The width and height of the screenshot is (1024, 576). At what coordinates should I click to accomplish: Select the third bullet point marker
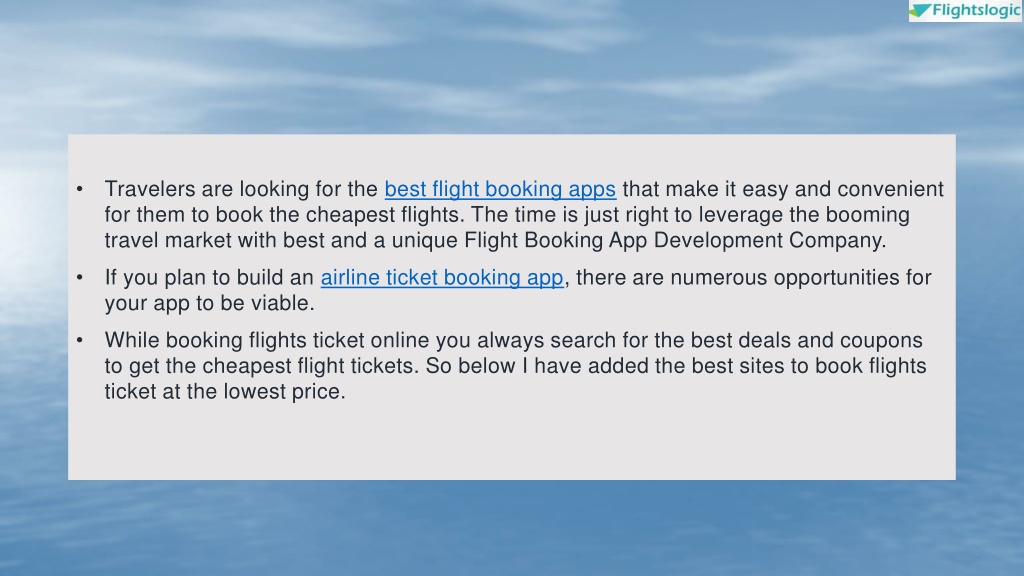[80, 340]
